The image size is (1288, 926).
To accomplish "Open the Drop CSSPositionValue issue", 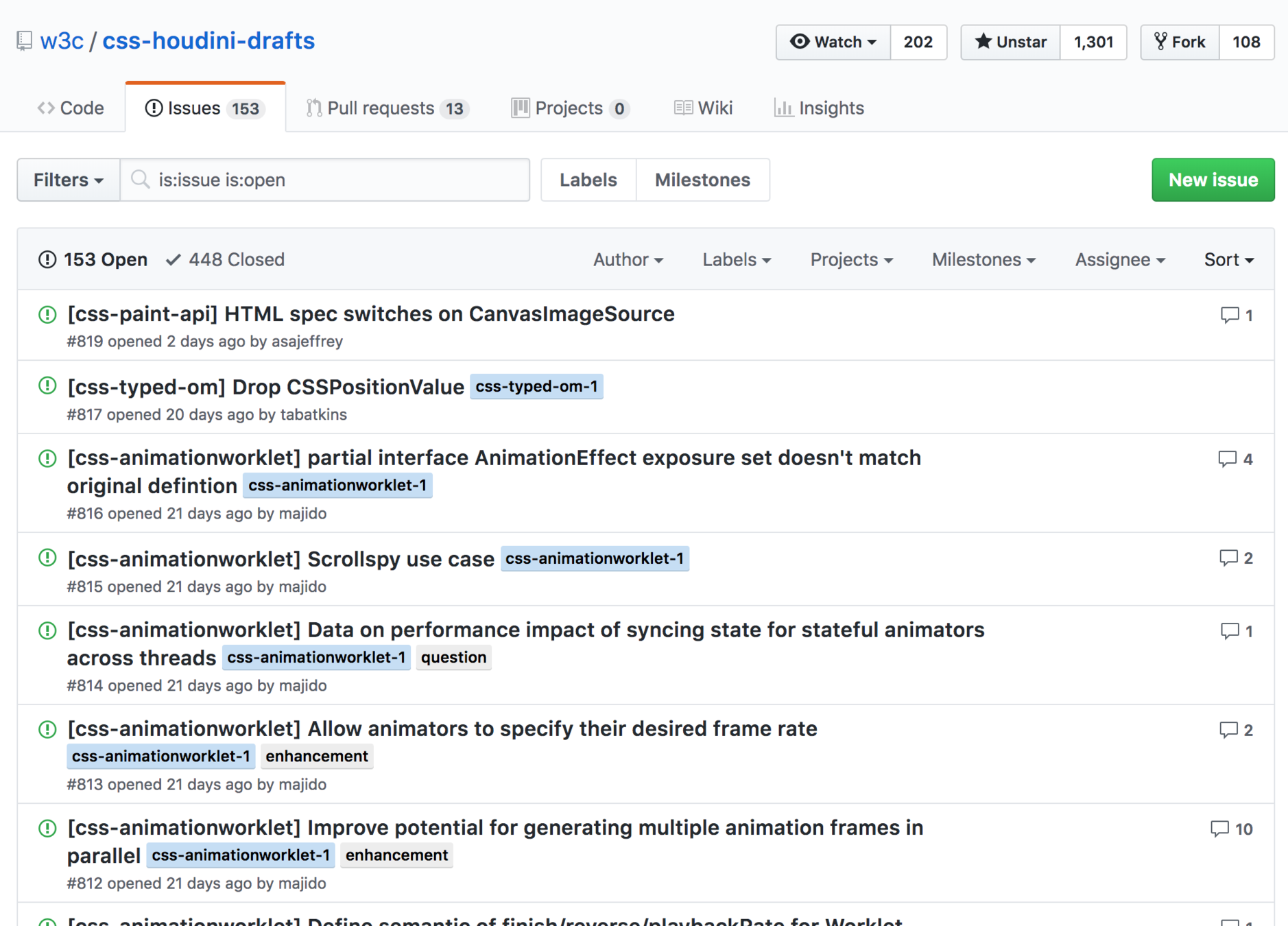I will (266, 387).
